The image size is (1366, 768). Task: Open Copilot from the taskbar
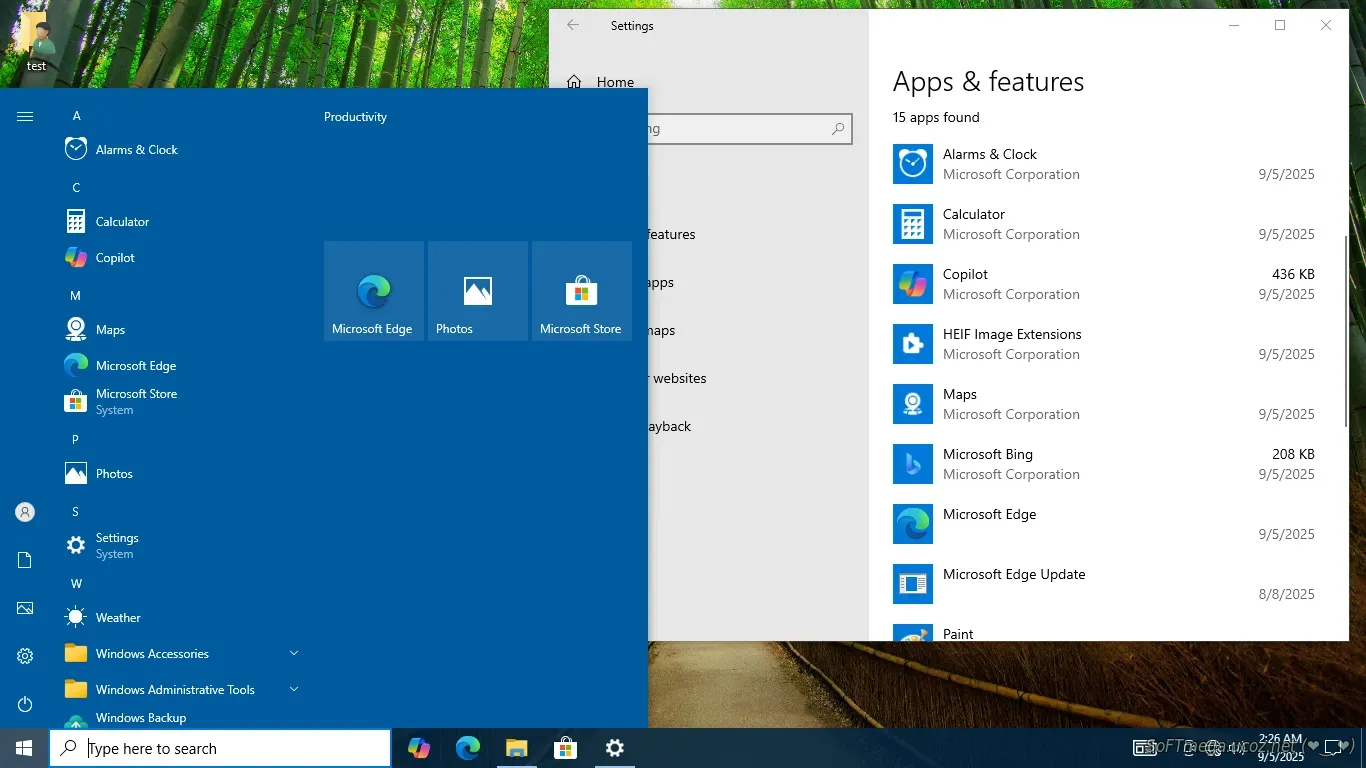click(419, 748)
